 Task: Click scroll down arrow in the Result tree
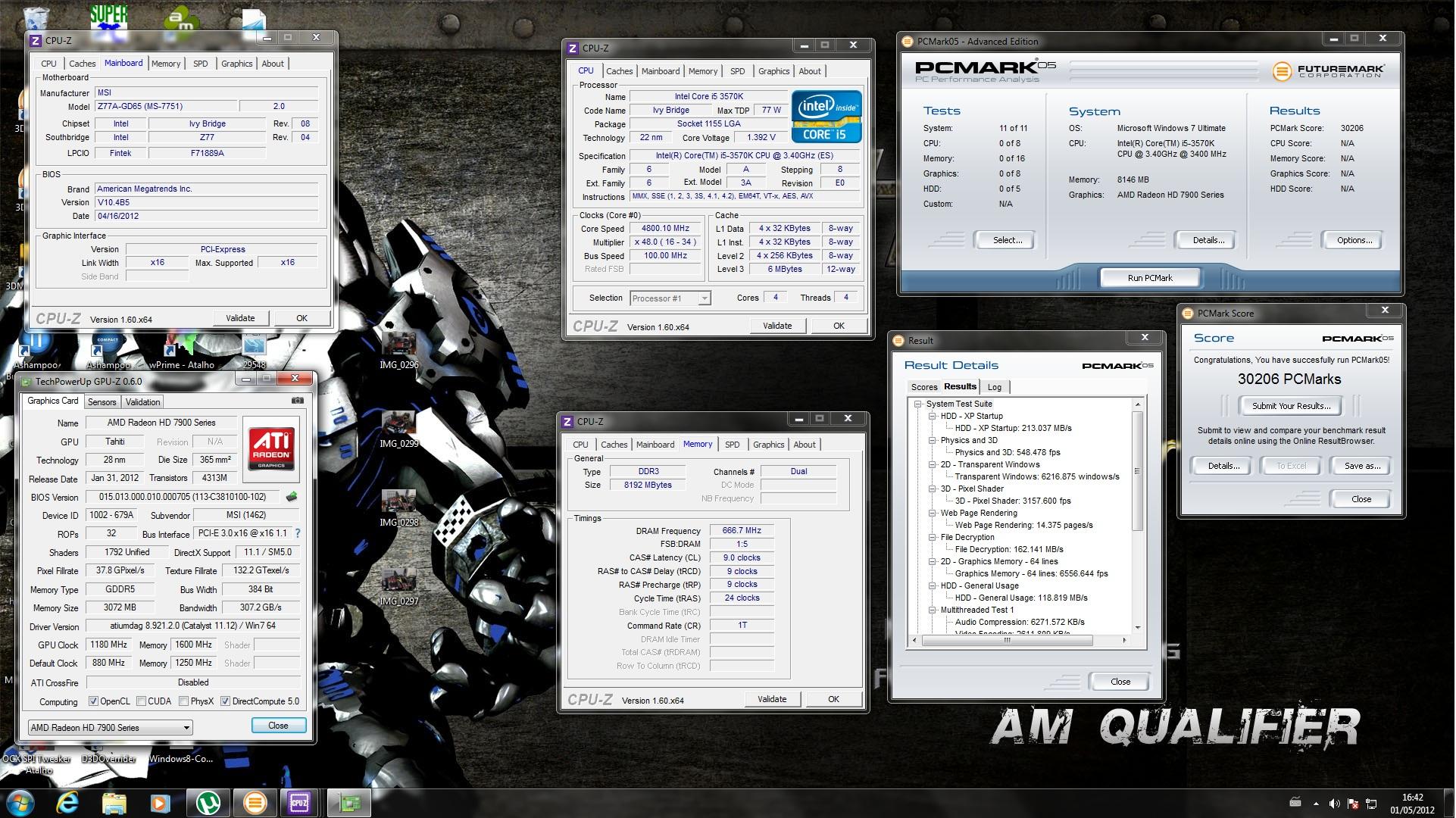(1137, 627)
